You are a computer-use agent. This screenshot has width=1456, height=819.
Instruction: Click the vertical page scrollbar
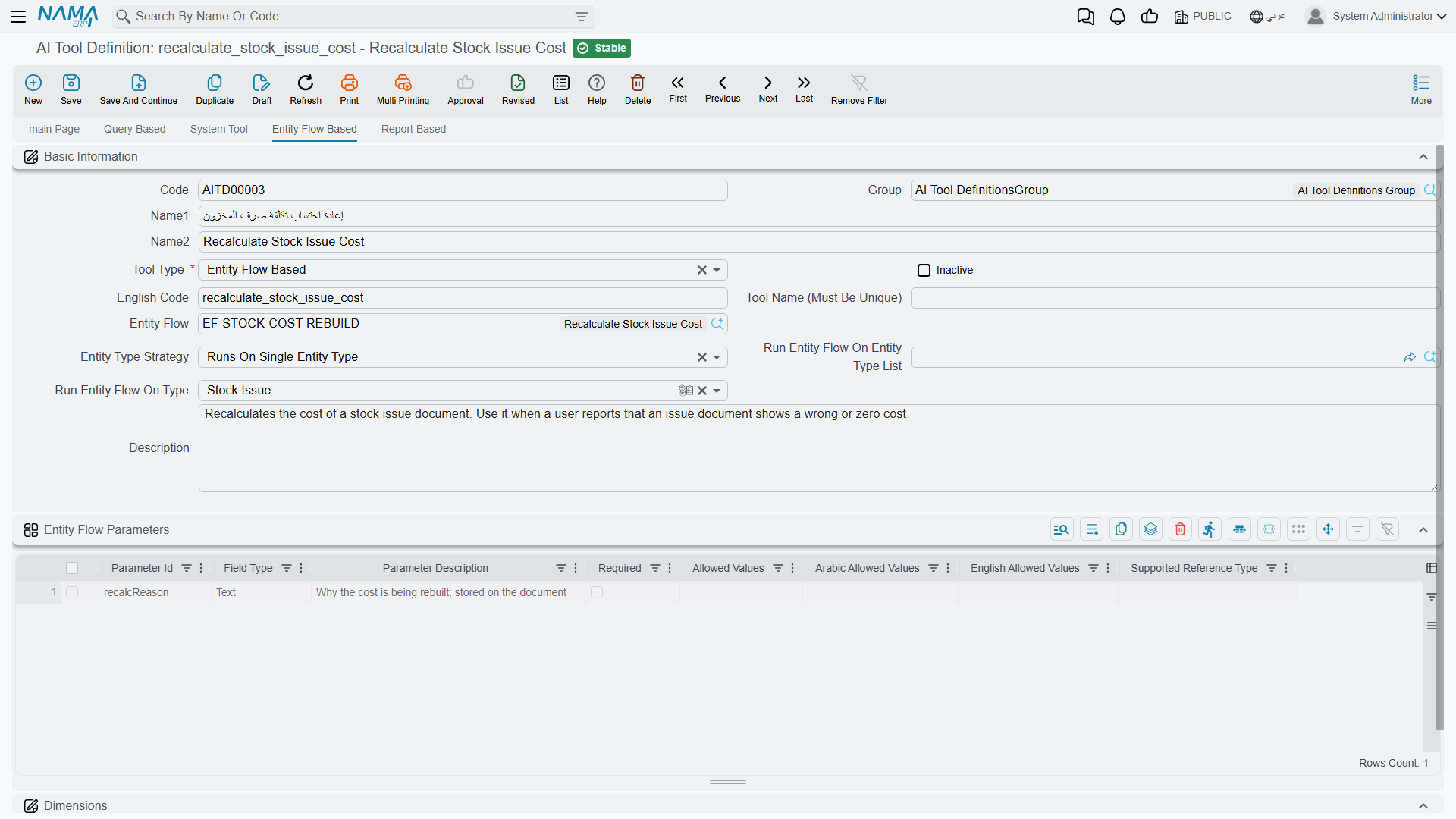click(1439, 437)
